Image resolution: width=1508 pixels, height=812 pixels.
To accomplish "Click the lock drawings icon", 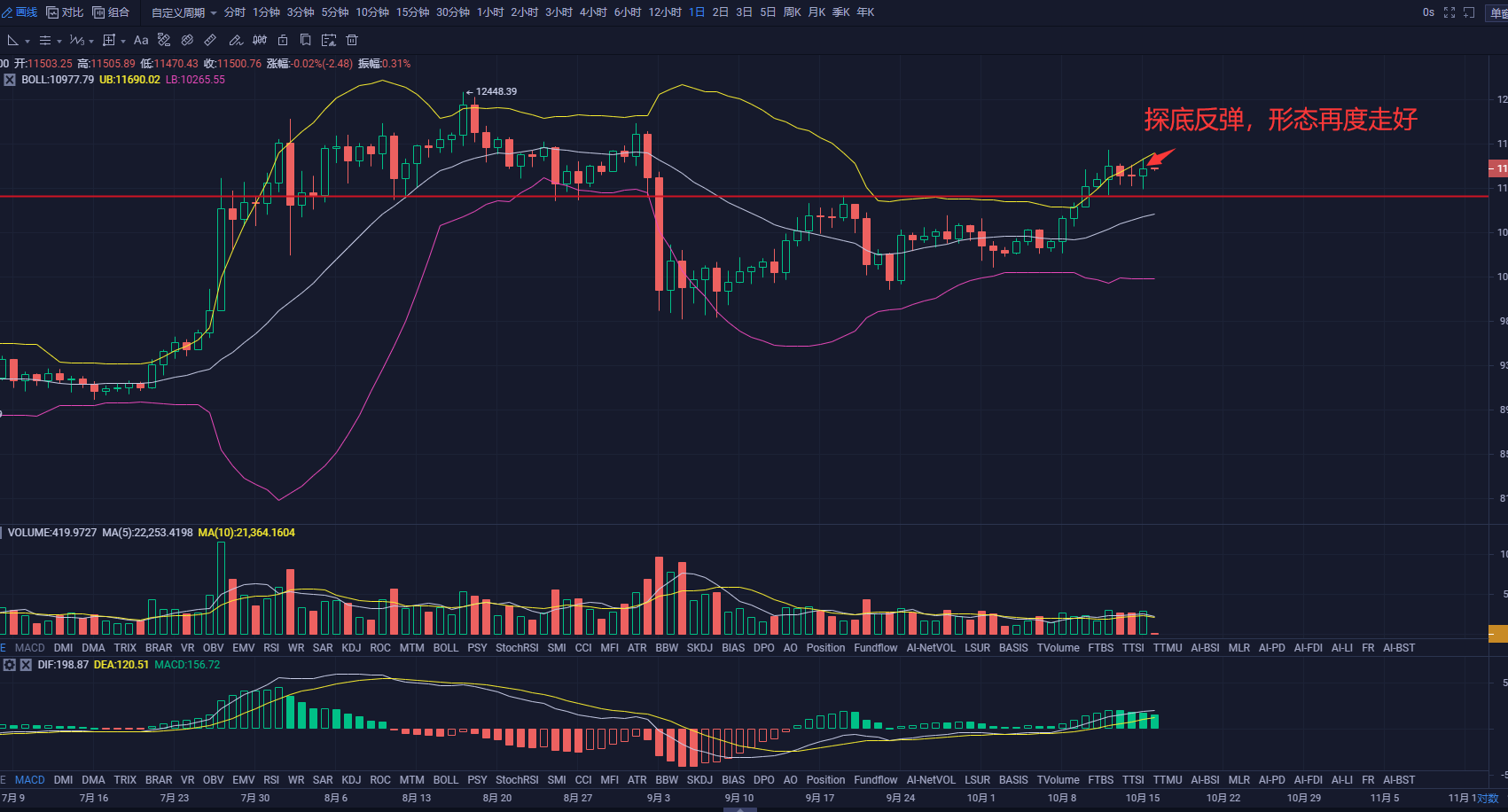I will pos(283,40).
